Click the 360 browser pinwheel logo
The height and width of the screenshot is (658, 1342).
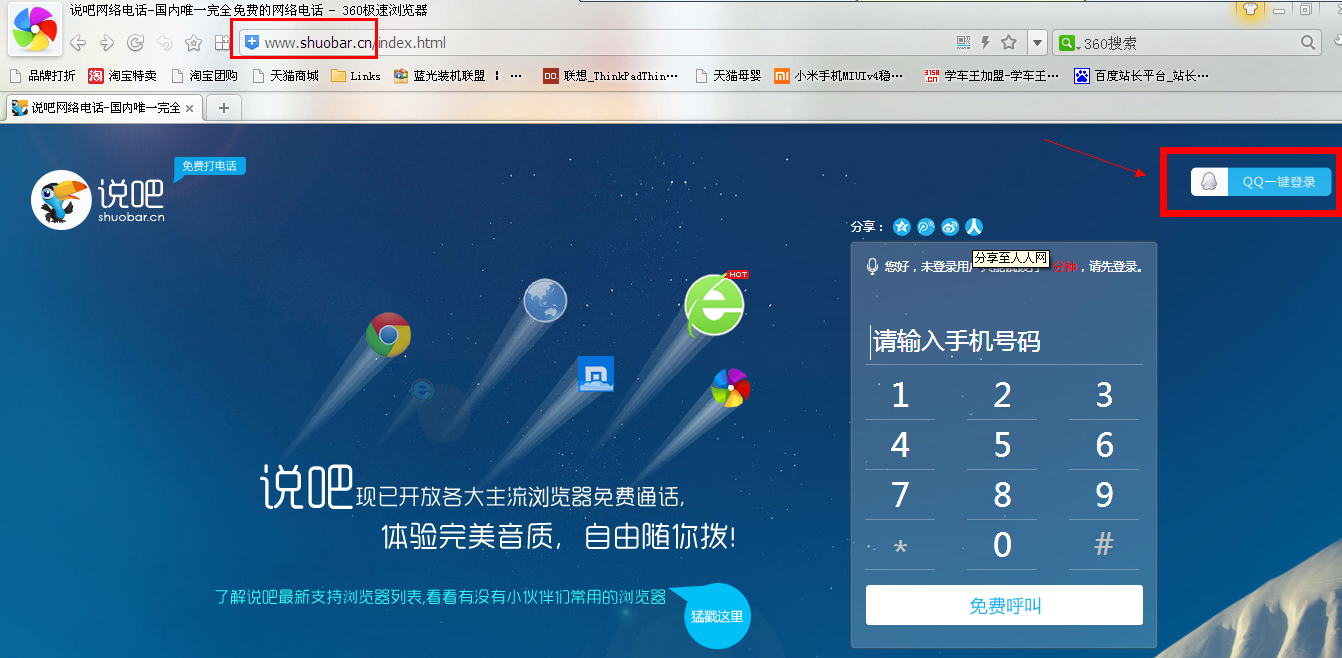35,29
